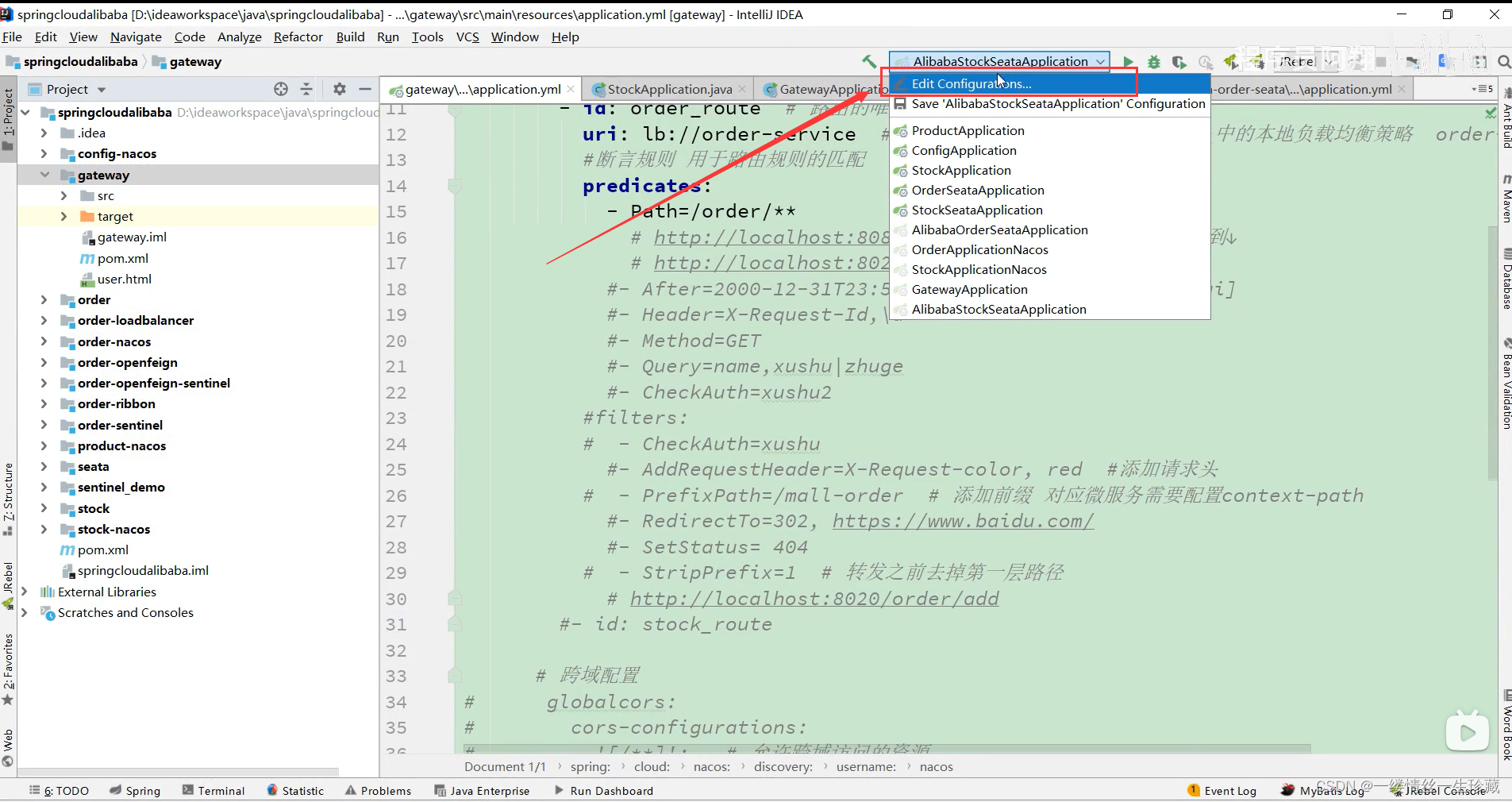The height and width of the screenshot is (802, 1512).
Task: Open the Structure tool window
Action: pos(8,499)
